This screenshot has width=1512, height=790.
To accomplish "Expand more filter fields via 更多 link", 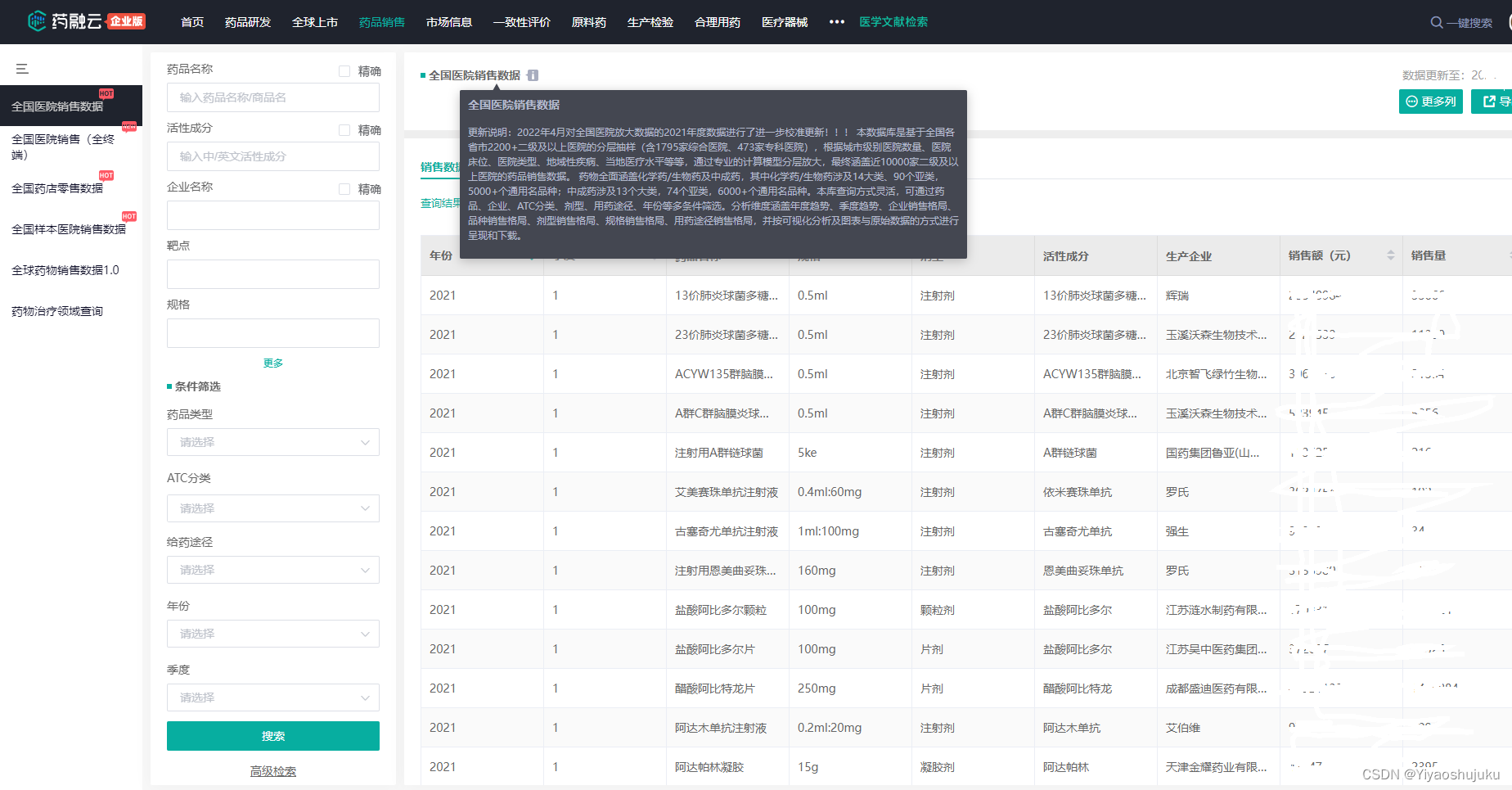I will 273,363.
